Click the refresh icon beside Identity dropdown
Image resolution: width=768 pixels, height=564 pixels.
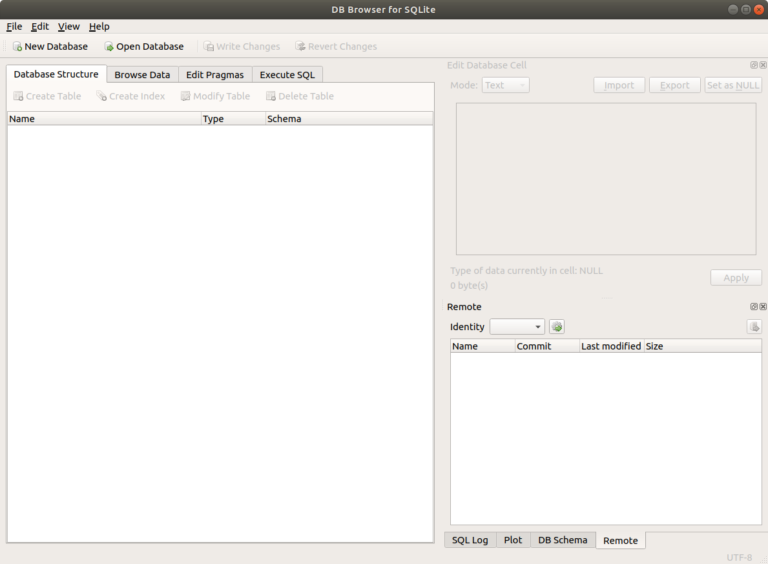[x=557, y=327]
